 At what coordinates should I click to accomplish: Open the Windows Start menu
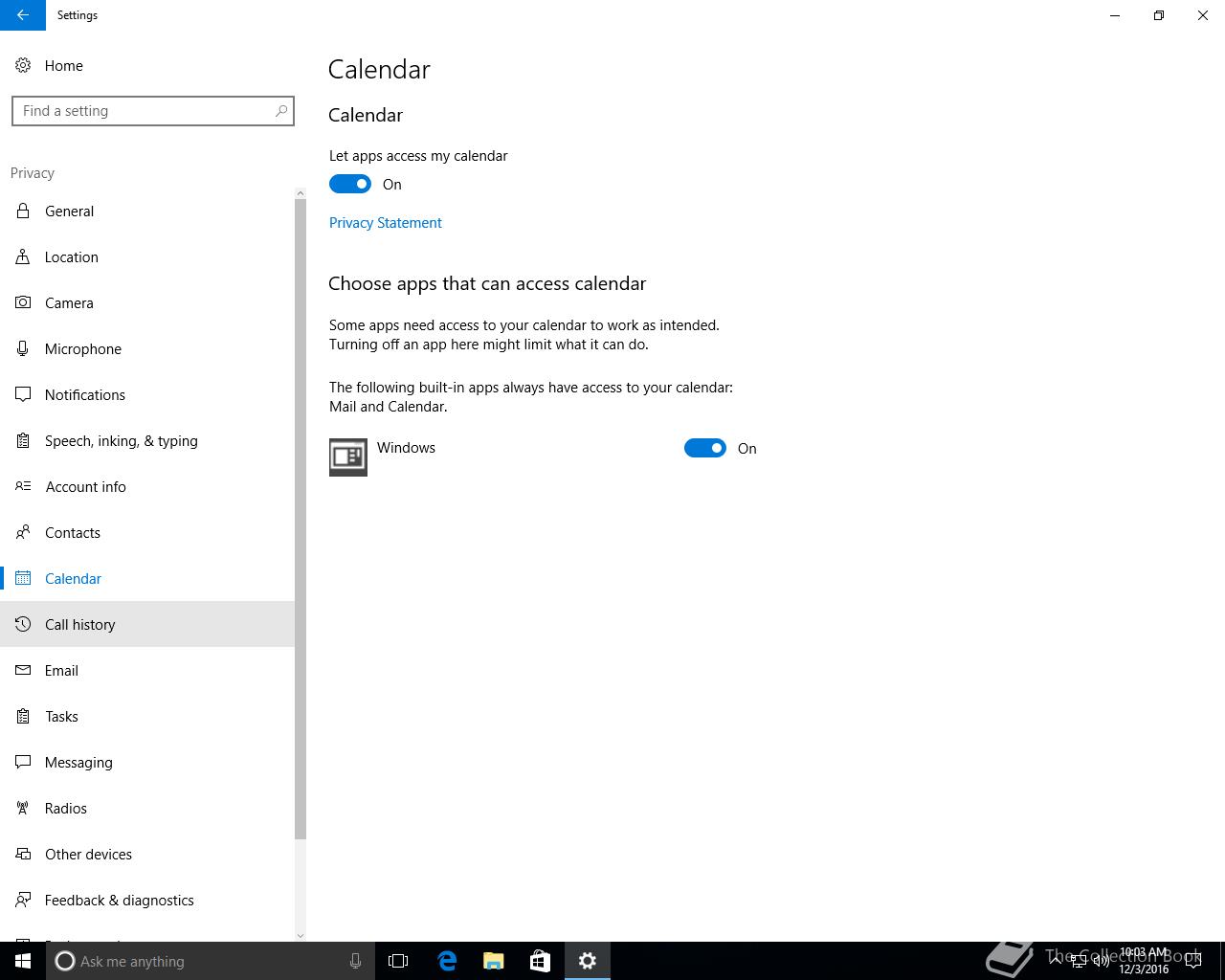(23, 961)
